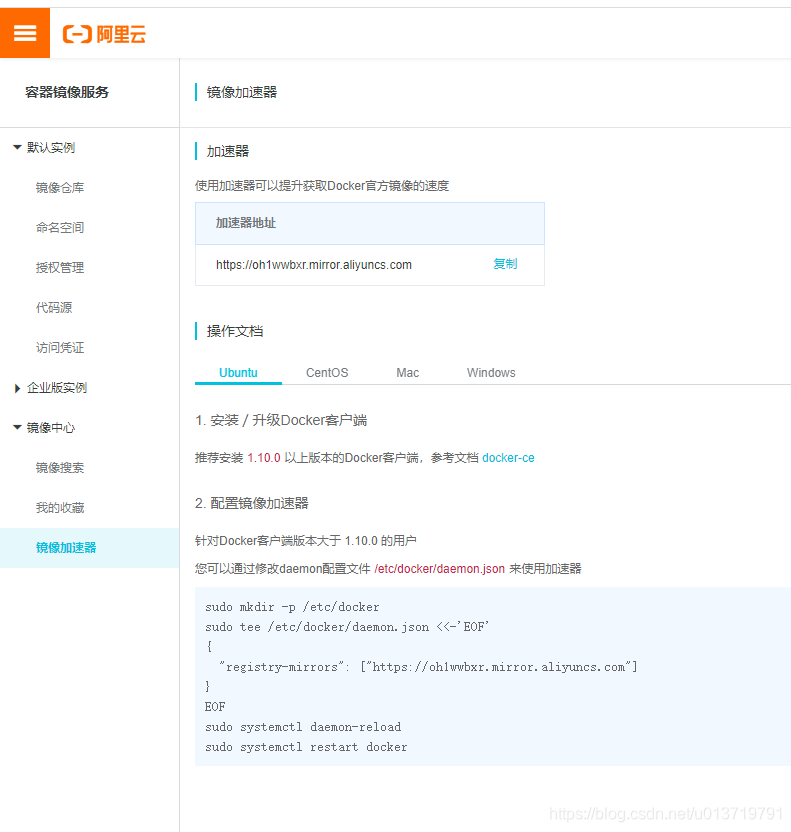Click the 'sudo mkdir -p /etc/docker' code line
Viewport: 791px width, 832px height.
[292, 607]
